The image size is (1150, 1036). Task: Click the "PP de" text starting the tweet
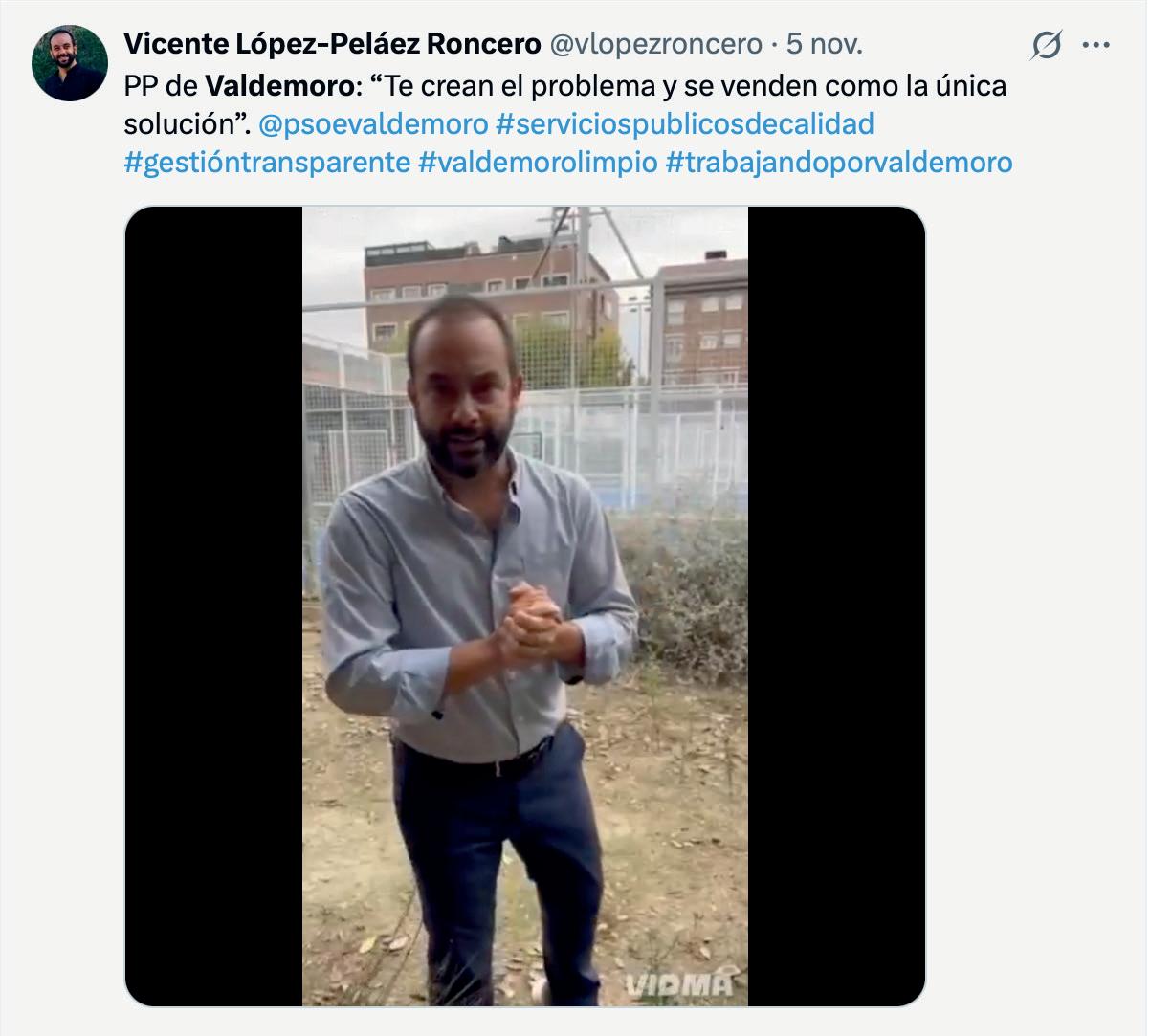pos(161,86)
